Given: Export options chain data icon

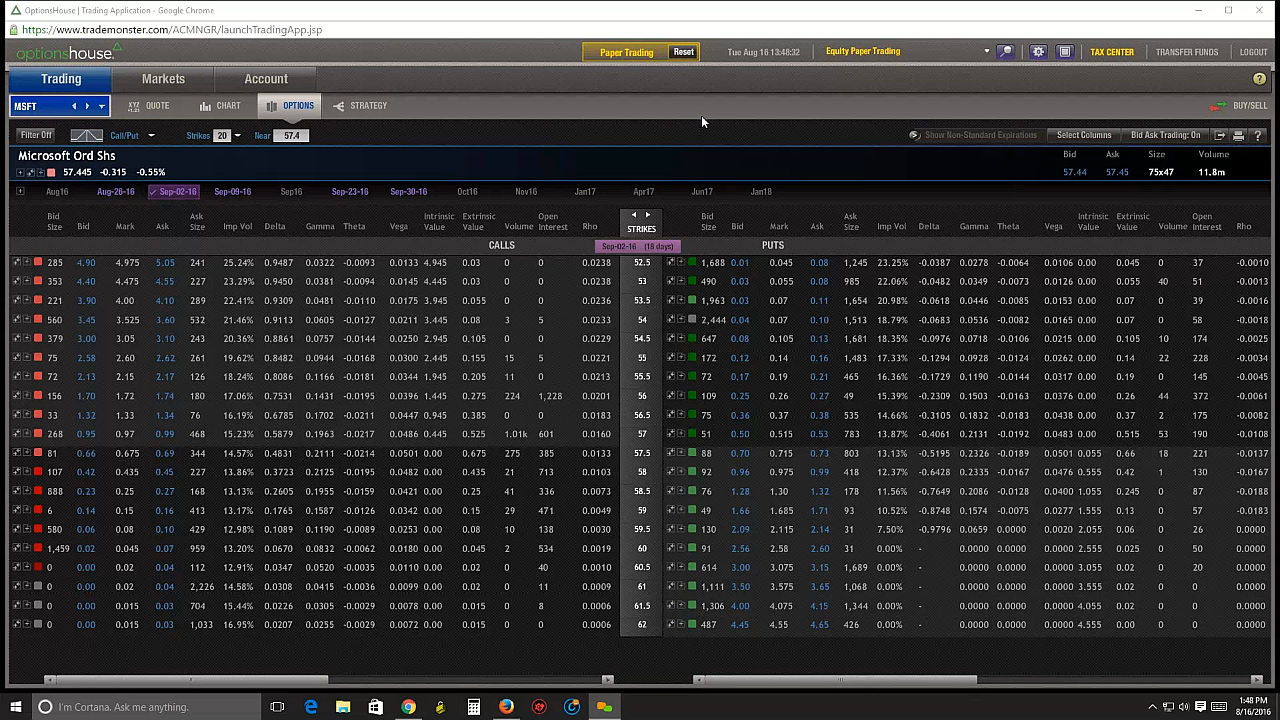Looking at the screenshot, I should click(1220, 135).
